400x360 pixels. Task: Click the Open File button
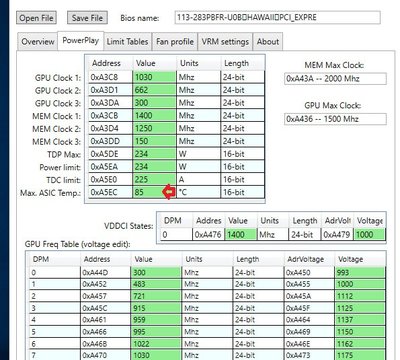pyautogui.click(x=36, y=18)
